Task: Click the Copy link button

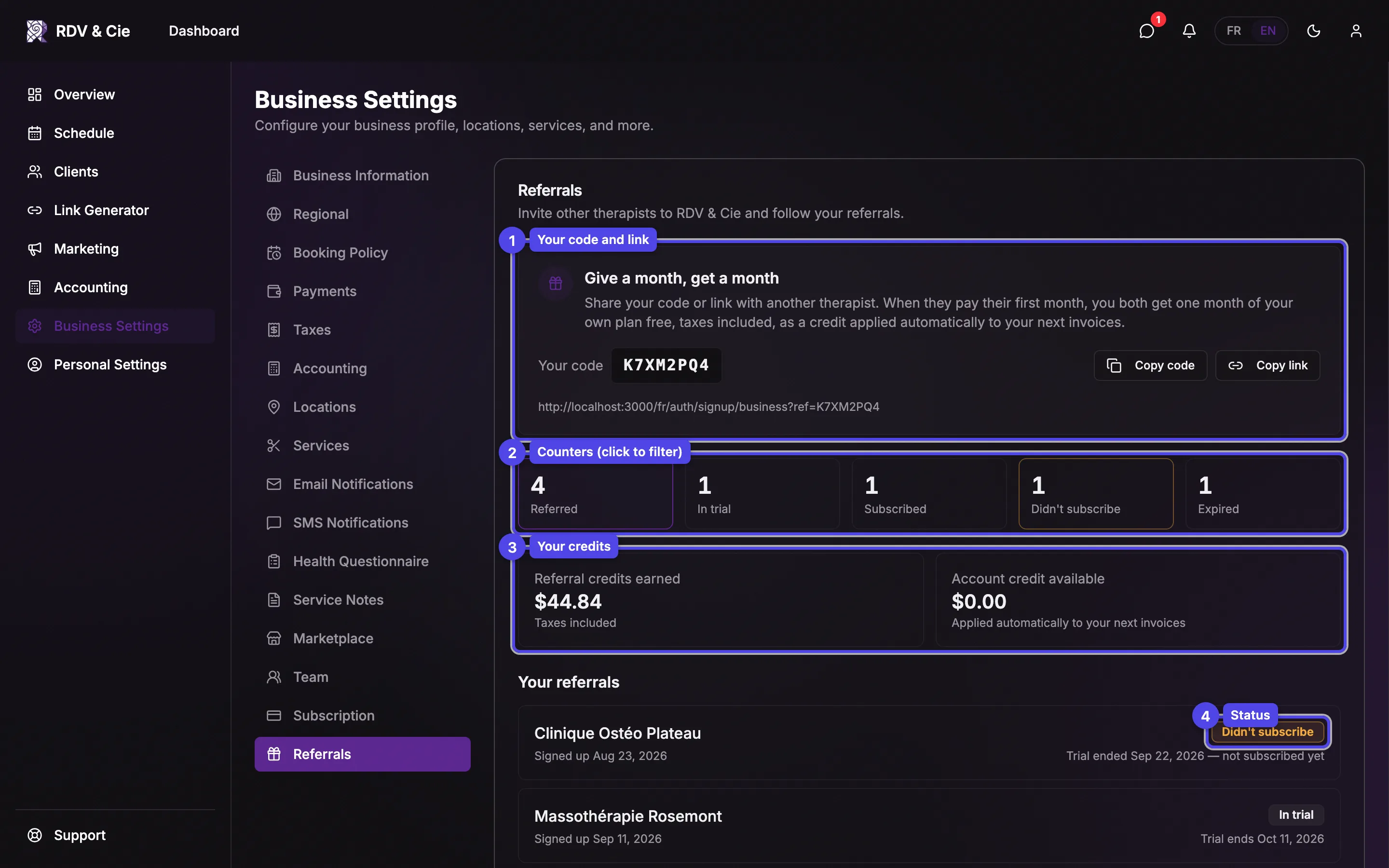Action: pyautogui.click(x=1267, y=365)
